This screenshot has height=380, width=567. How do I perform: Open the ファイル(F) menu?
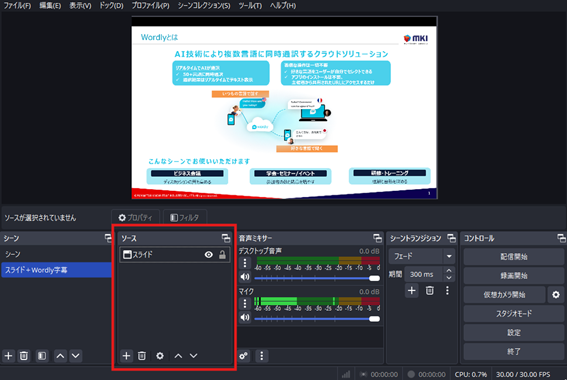click(17, 6)
